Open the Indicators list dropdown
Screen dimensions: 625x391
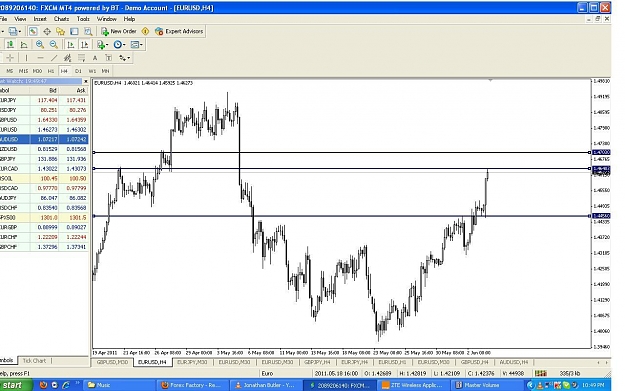102,45
